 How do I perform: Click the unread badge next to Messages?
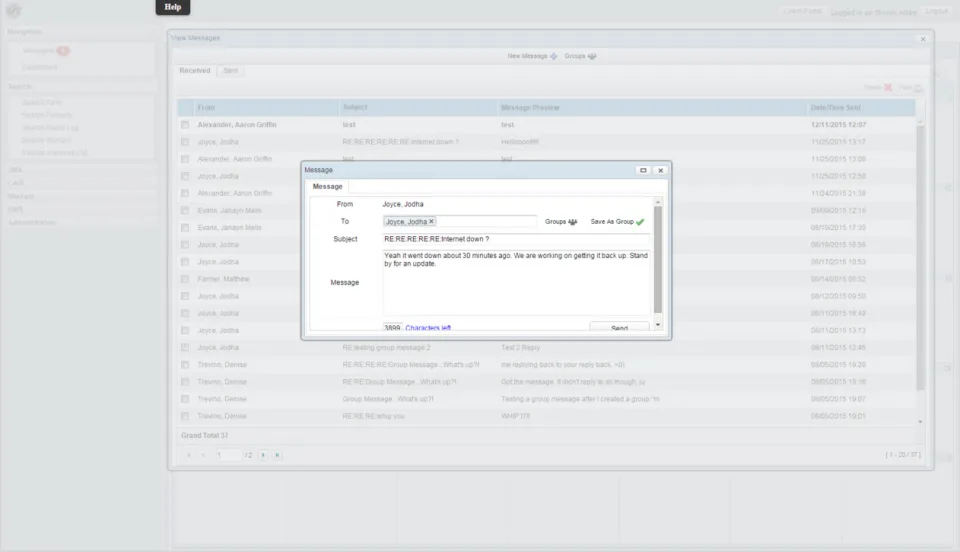pos(63,51)
